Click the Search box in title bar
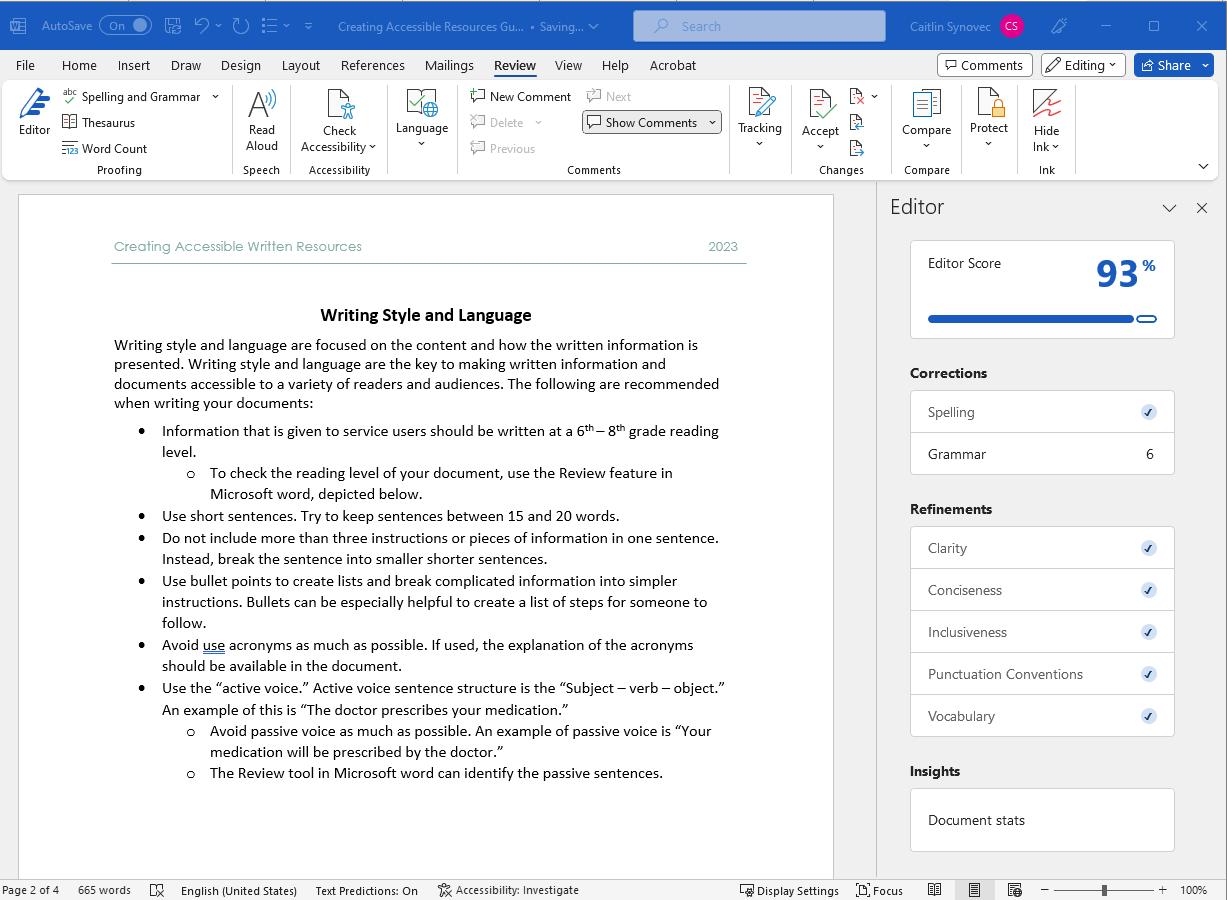The width and height of the screenshot is (1227, 900). pyautogui.click(x=759, y=26)
